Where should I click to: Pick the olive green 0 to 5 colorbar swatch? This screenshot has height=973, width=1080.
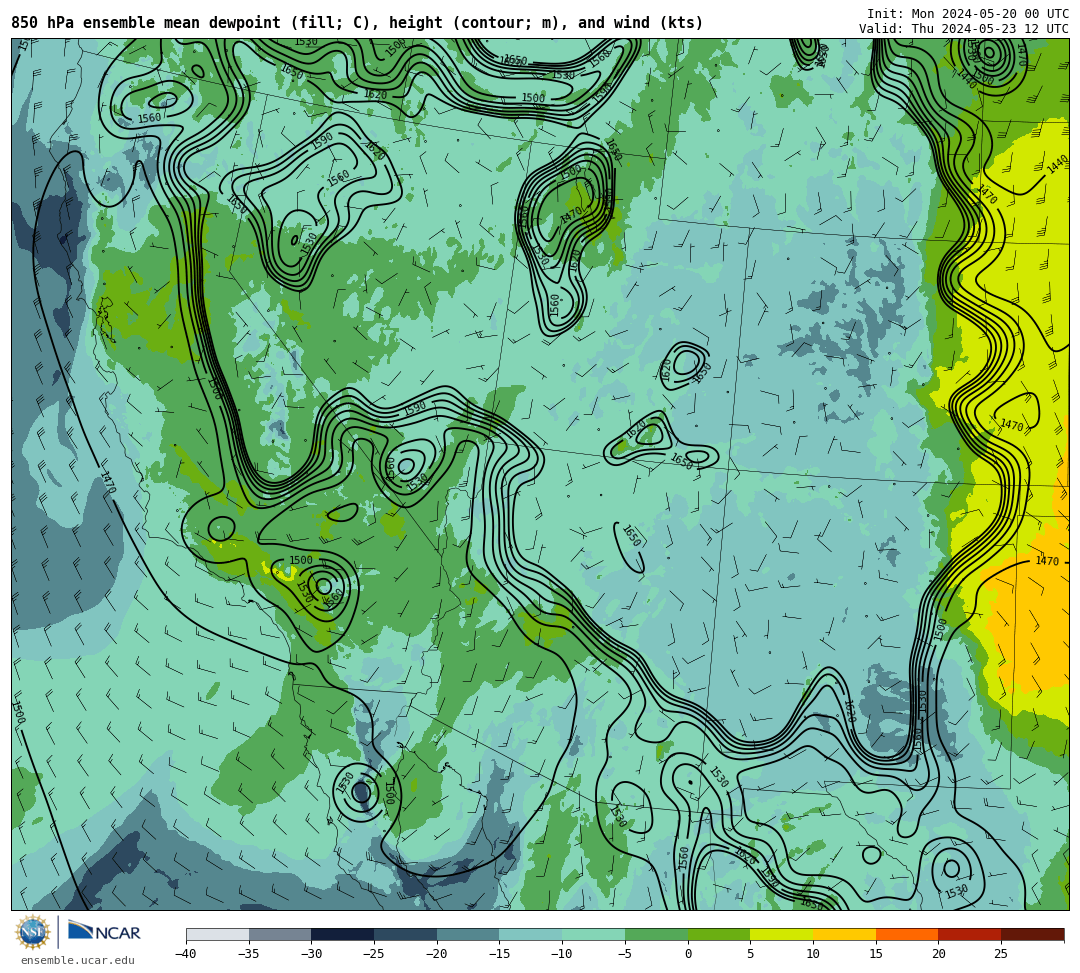coord(718,934)
